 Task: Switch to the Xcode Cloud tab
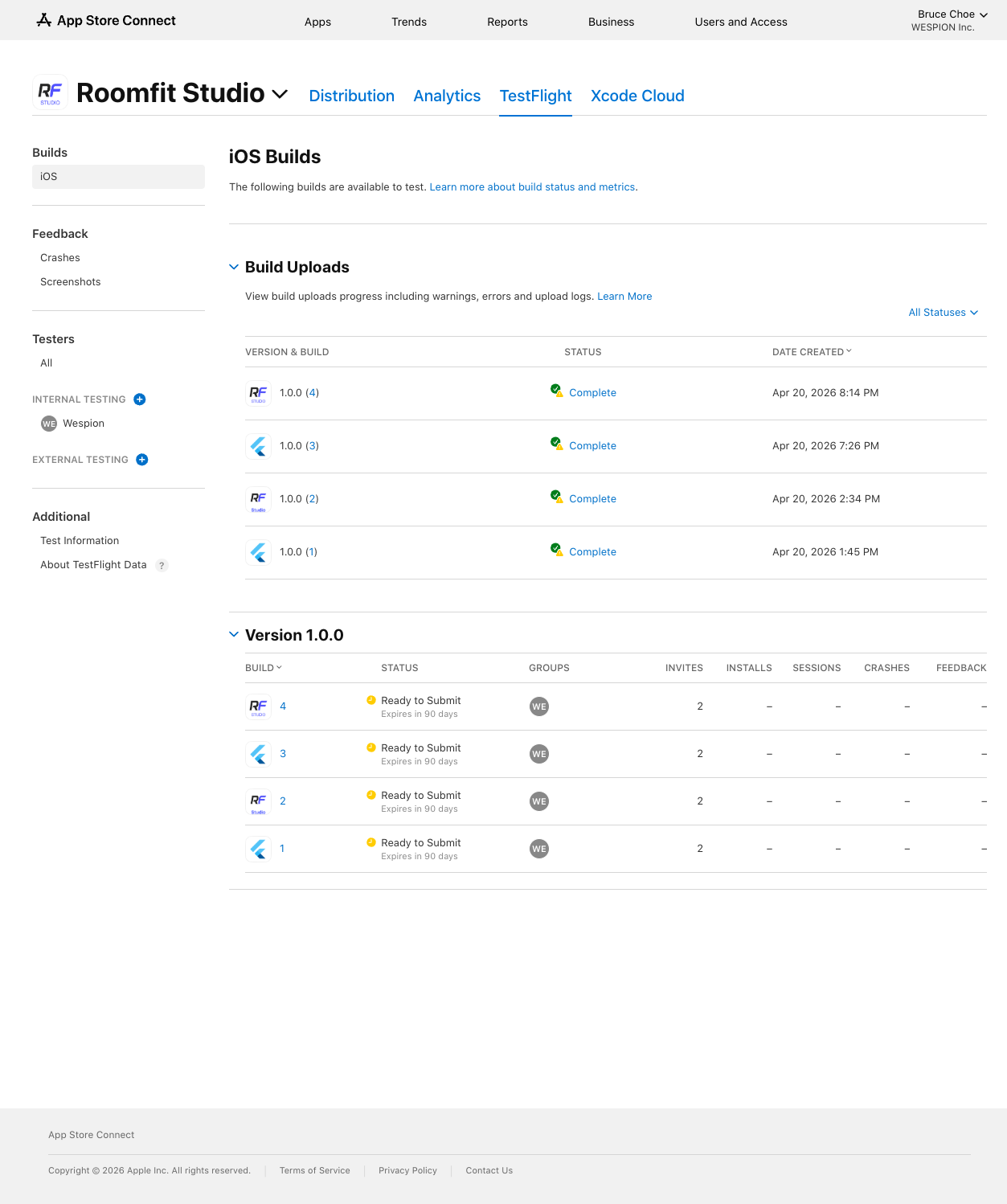(x=637, y=96)
